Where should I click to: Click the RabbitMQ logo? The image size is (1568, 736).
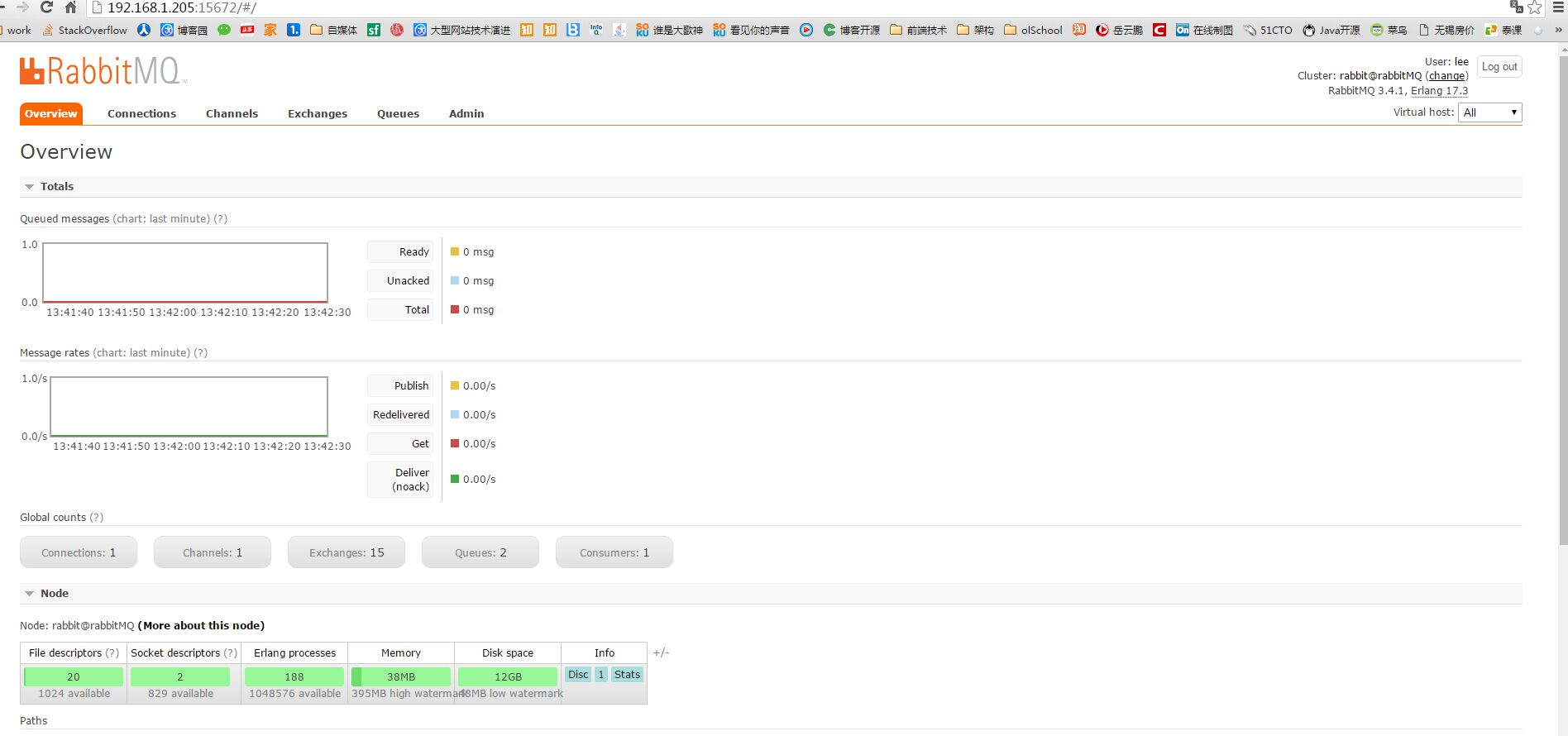tap(103, 71)
